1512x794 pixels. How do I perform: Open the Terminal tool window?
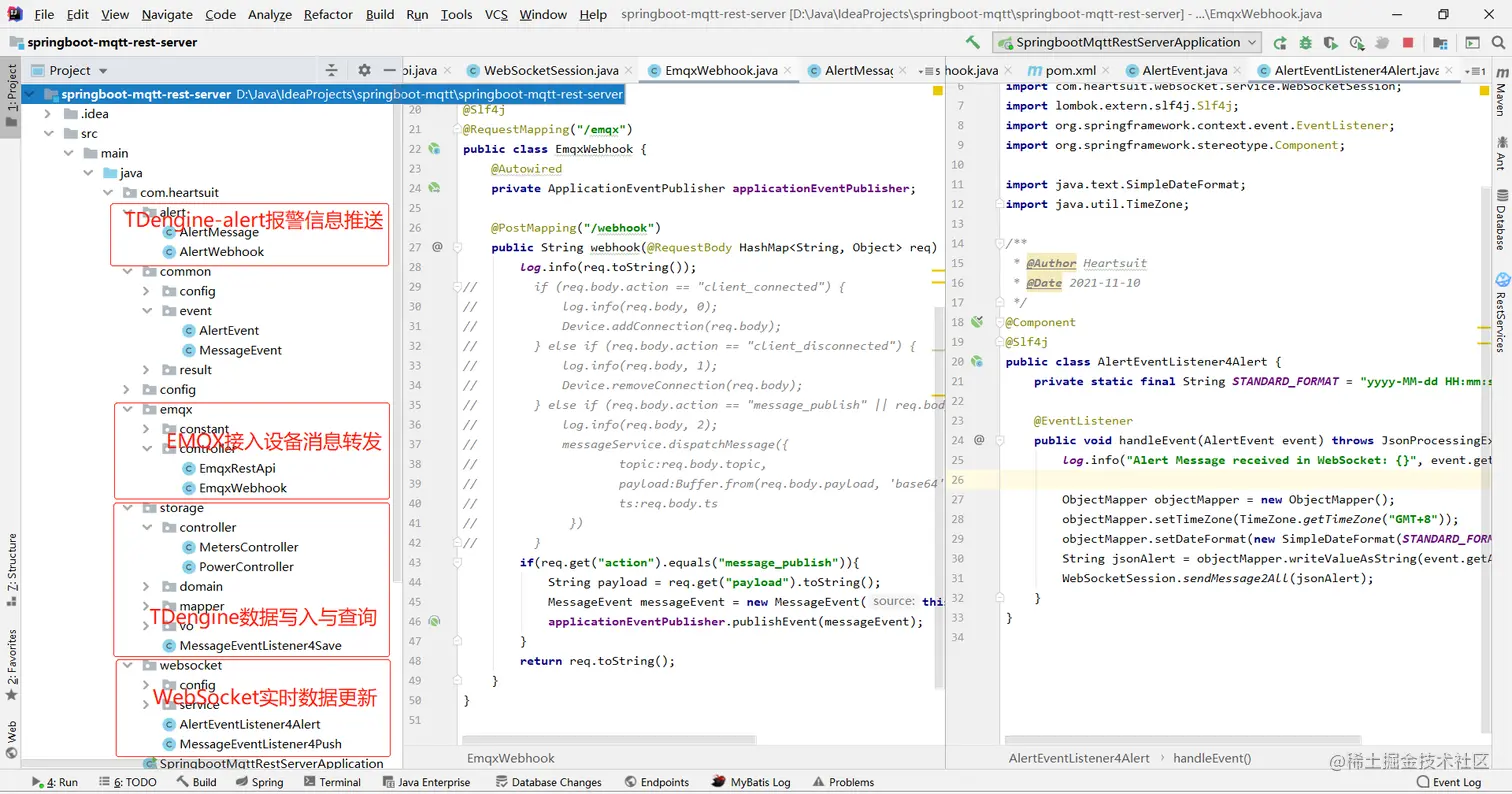[x=331, y=782]
